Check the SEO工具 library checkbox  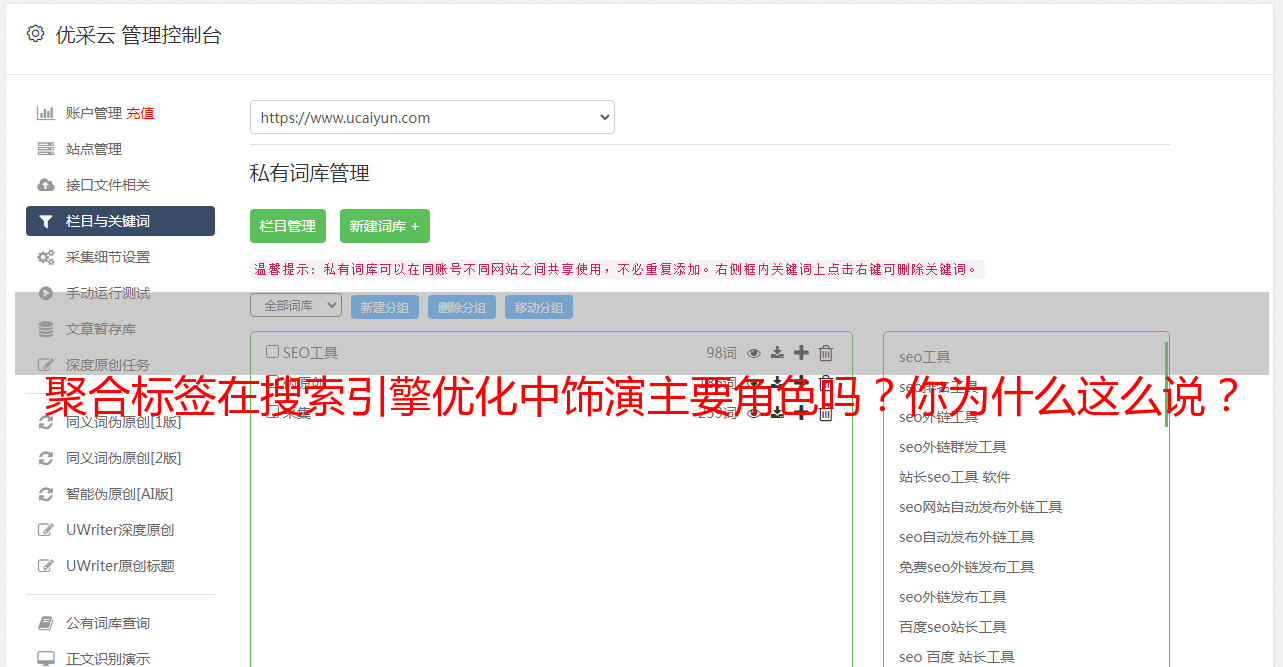click(x=272, y=352)
